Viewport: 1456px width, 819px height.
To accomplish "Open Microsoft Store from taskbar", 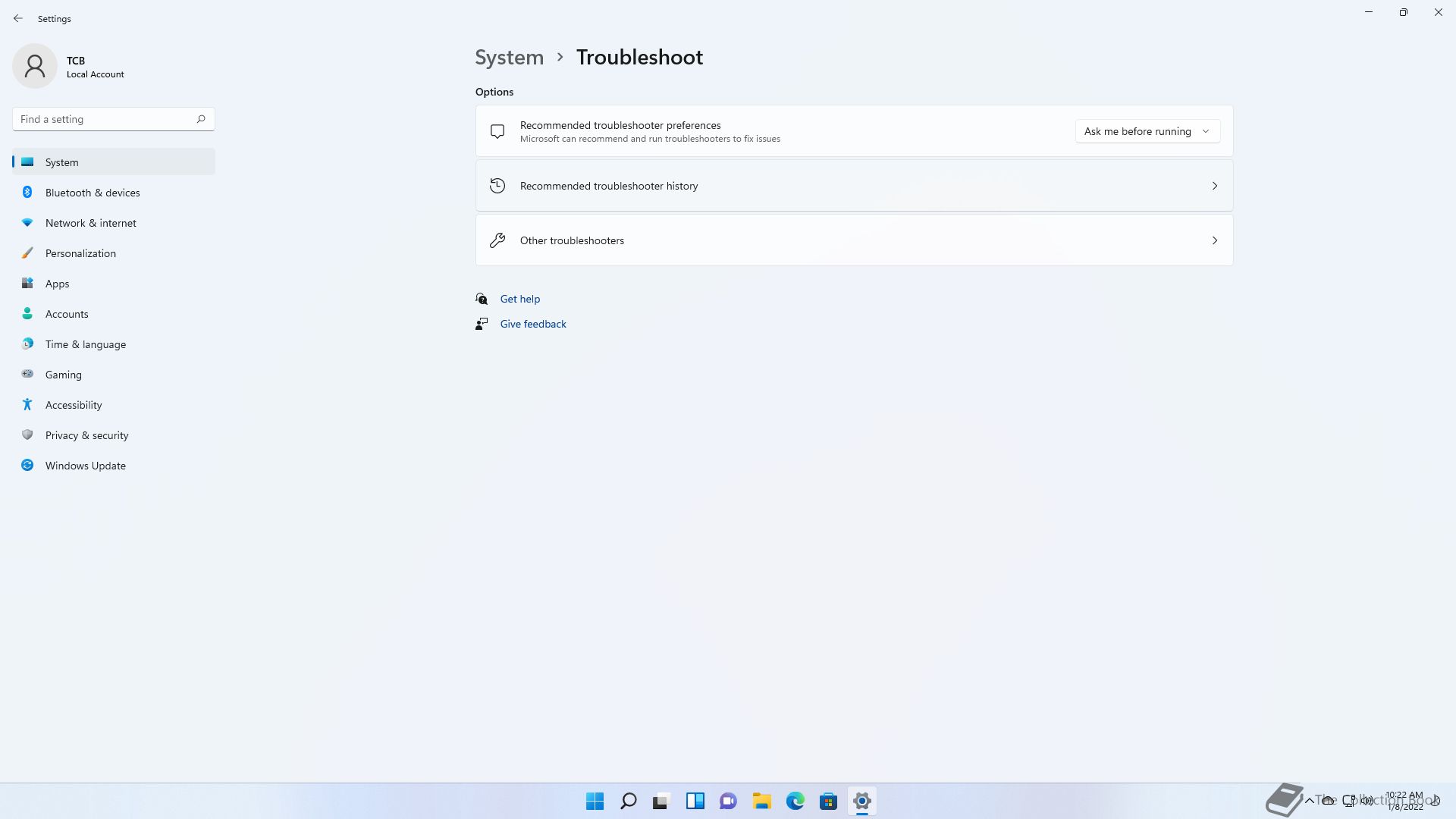I will (x=828, y=801).
